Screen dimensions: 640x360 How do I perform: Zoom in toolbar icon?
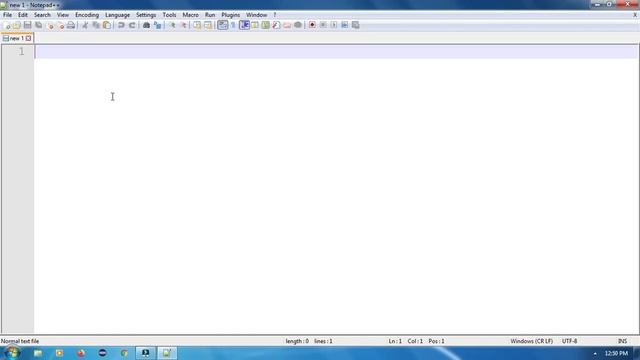tap(172, 25)
